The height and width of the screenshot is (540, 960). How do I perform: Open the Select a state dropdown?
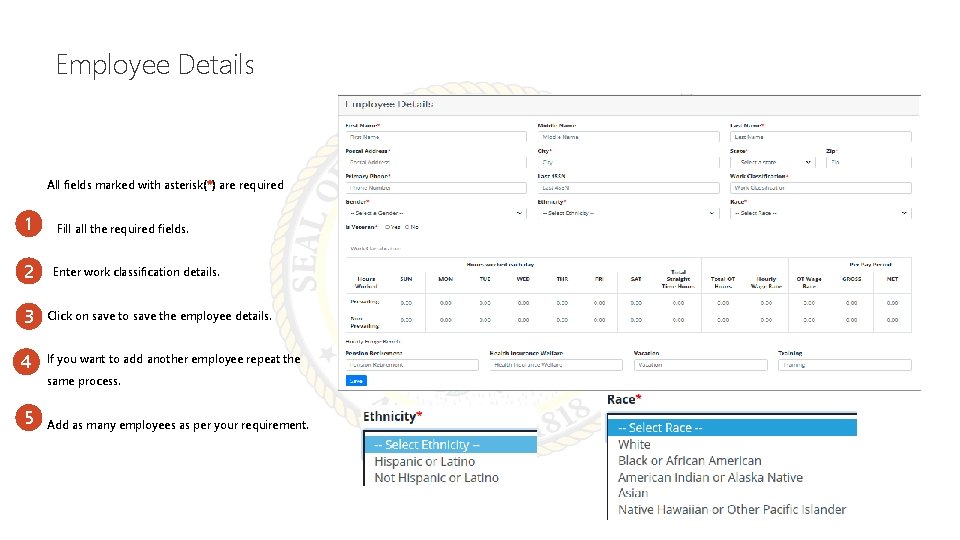point(773,162)
